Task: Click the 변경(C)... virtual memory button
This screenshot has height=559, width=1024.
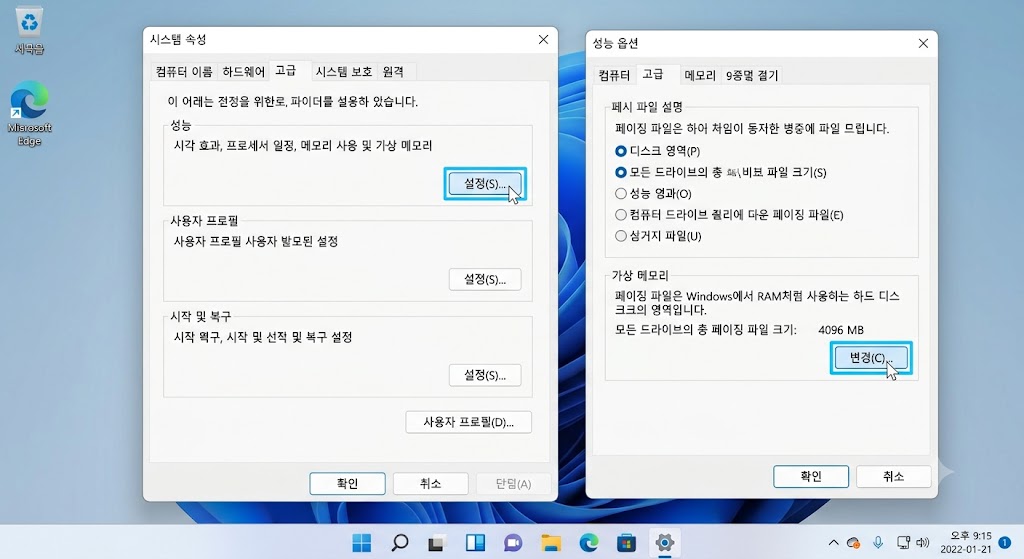Action: coord(871,358)
